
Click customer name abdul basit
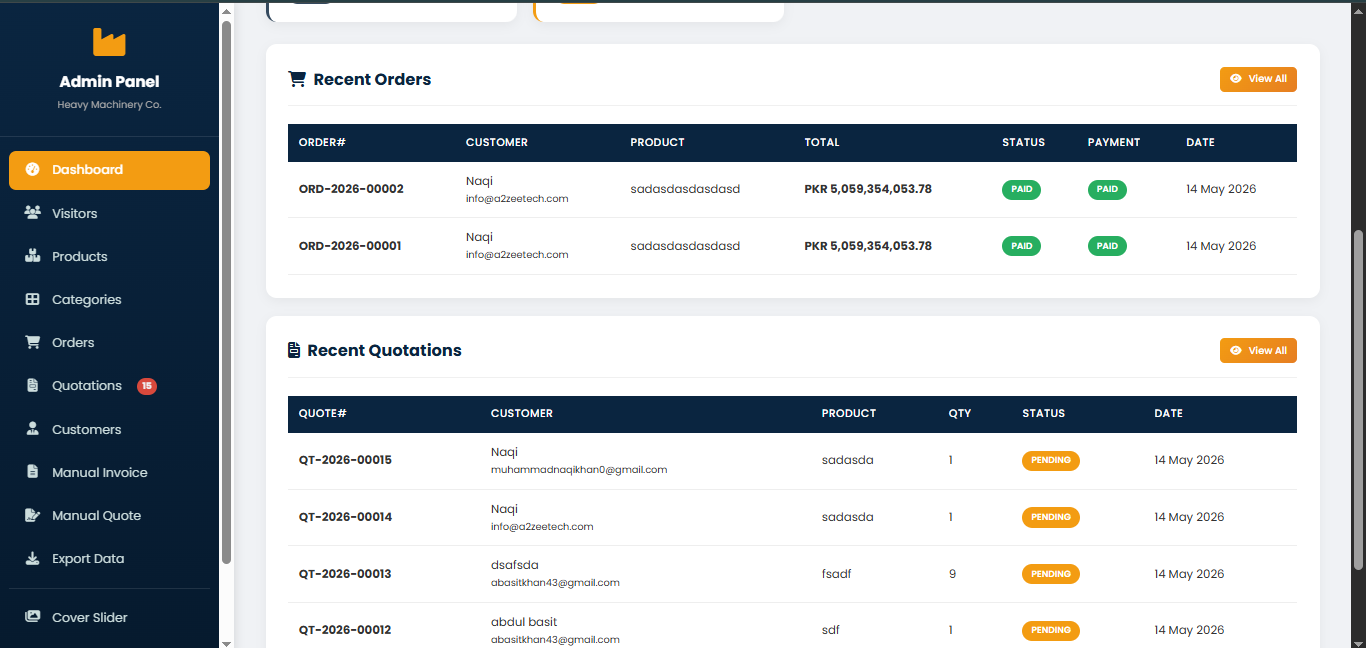tap(524, 622)
